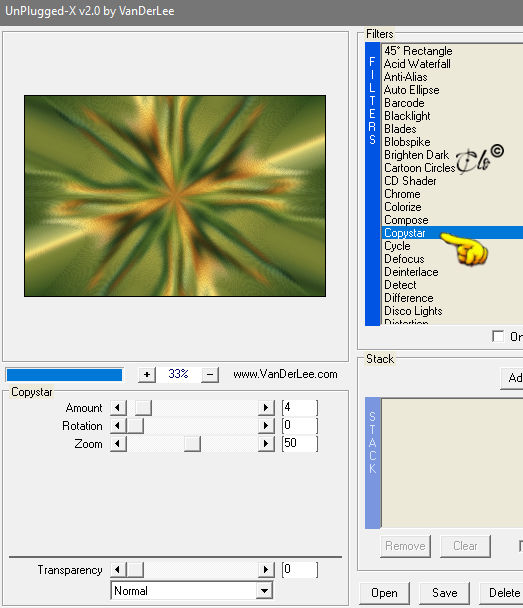Select the Disco Lights filter
The height and width of the screenshot is (608, 523).
point(413,311)
